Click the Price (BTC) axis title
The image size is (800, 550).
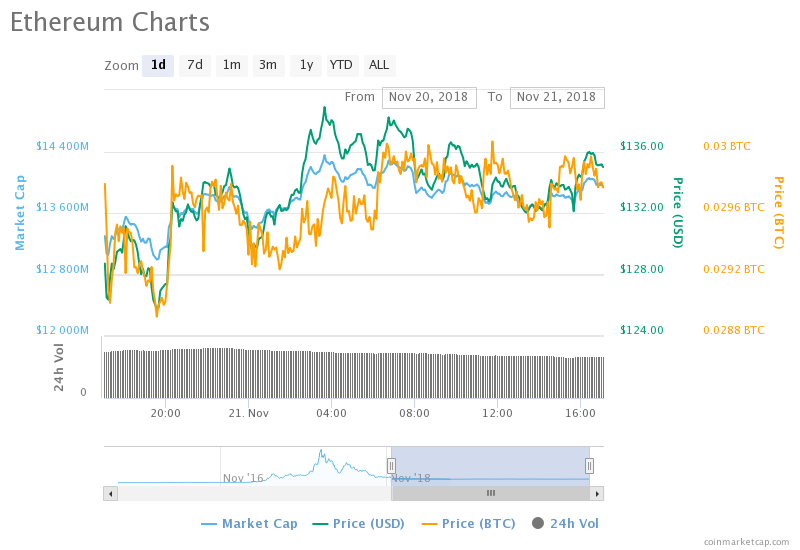pos(779,213)
